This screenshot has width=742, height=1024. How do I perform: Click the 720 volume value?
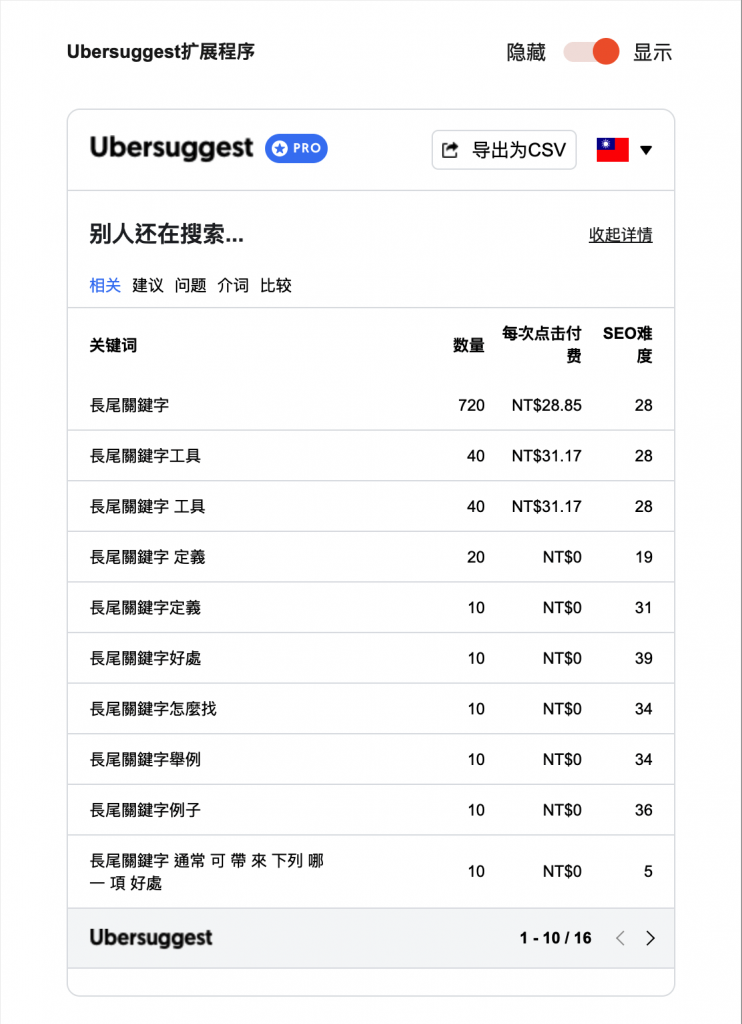tap(472, 405)
